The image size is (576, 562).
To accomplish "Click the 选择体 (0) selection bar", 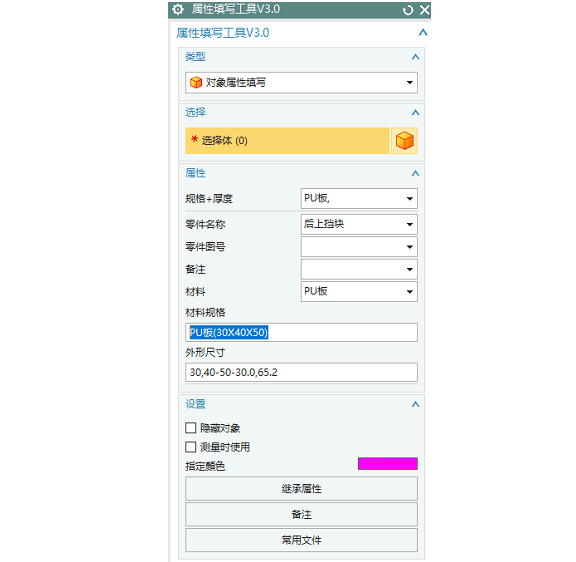I will tap(287, 141).
